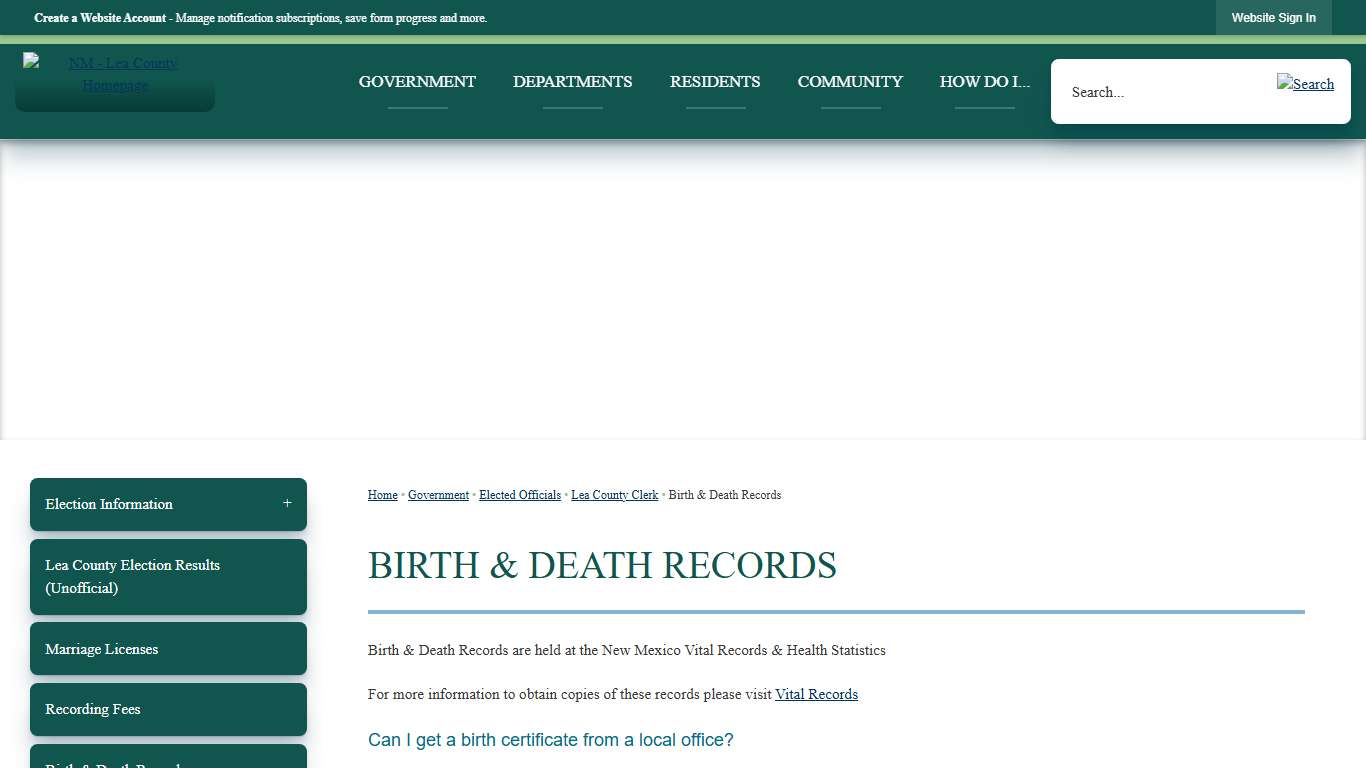
Task: Click the search magnifier icon
Action: [1305, 84]
